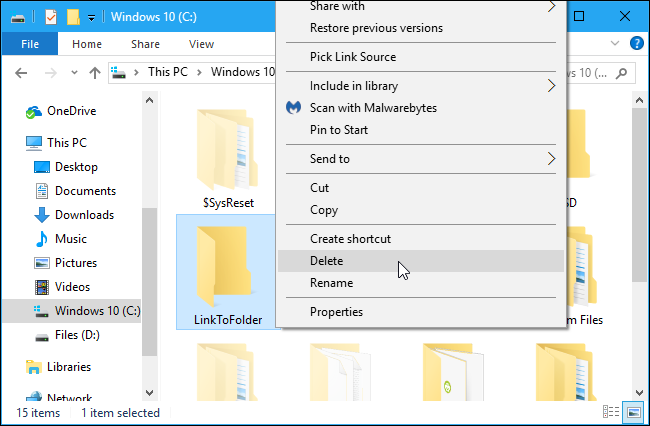Click Properties in the context menu
The image size is (650, 426).
click(336, 312)
